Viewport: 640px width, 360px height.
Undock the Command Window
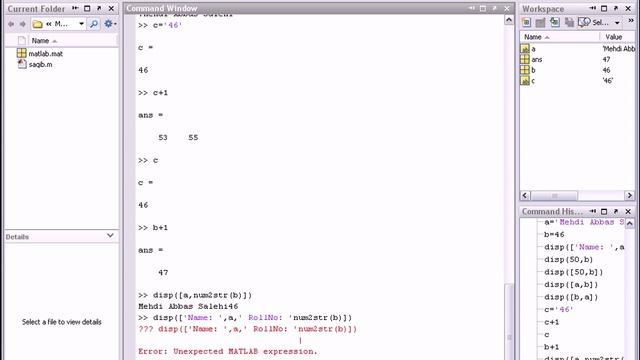(x=495, y=8)
